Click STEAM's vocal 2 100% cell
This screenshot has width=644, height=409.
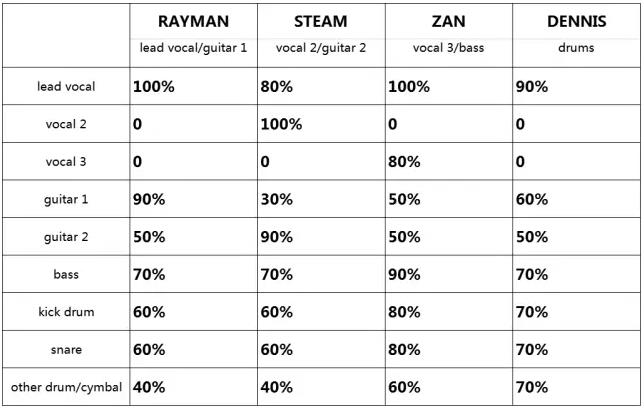click(281, 124)
